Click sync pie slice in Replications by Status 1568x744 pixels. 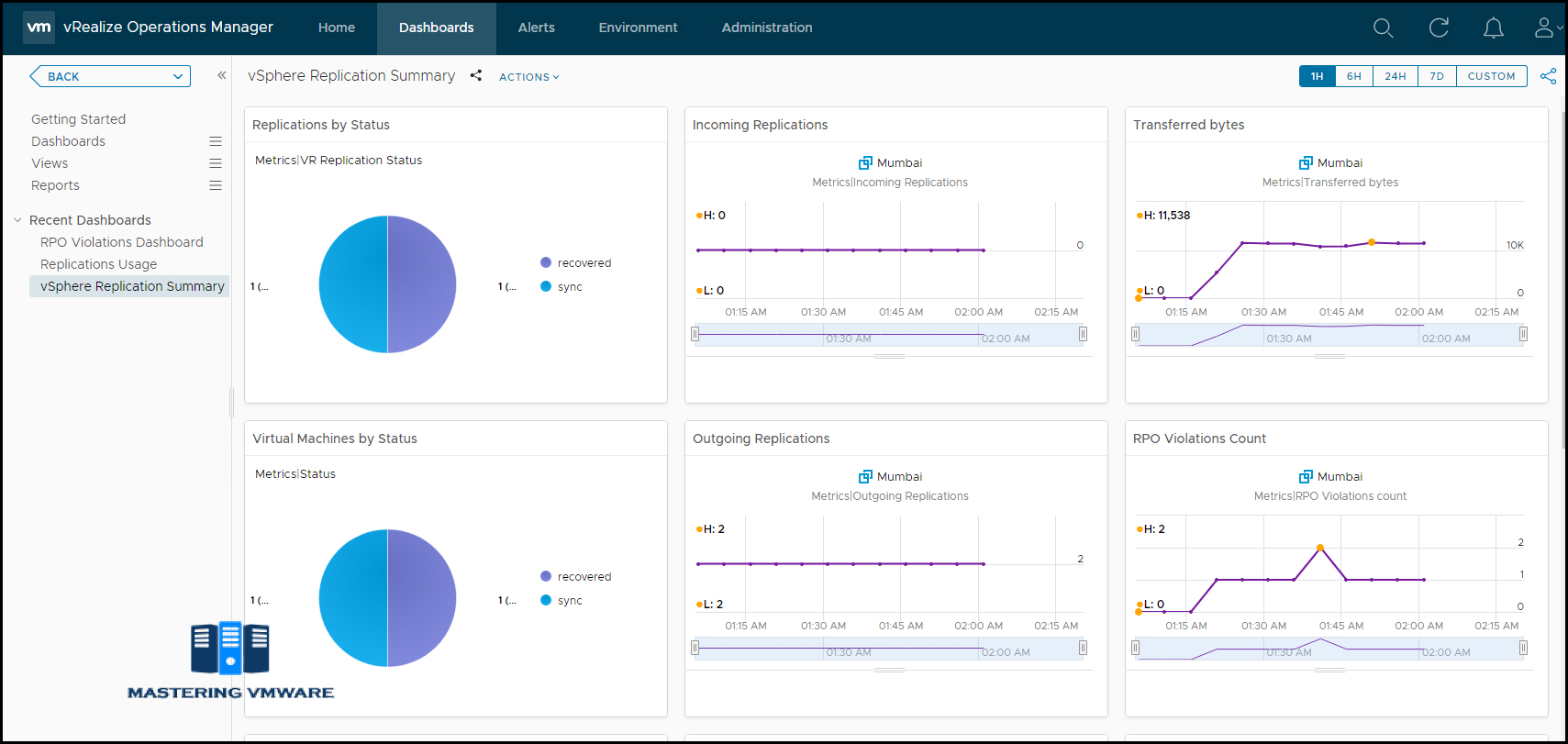point(353,284)
